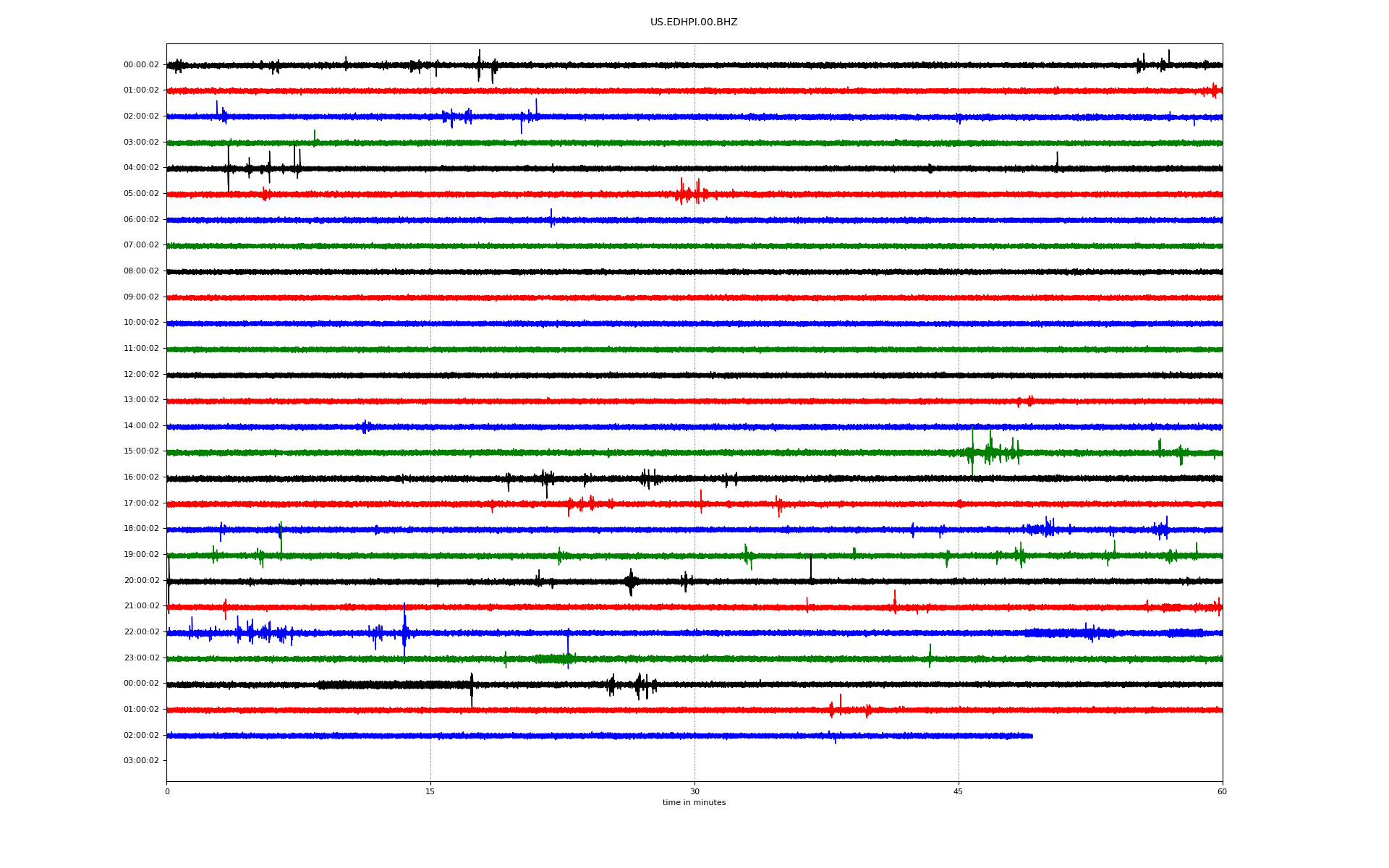Click the 04:00:02 row time label
The width and height of the screenshot is (1389, 868).
click(141, 168)
